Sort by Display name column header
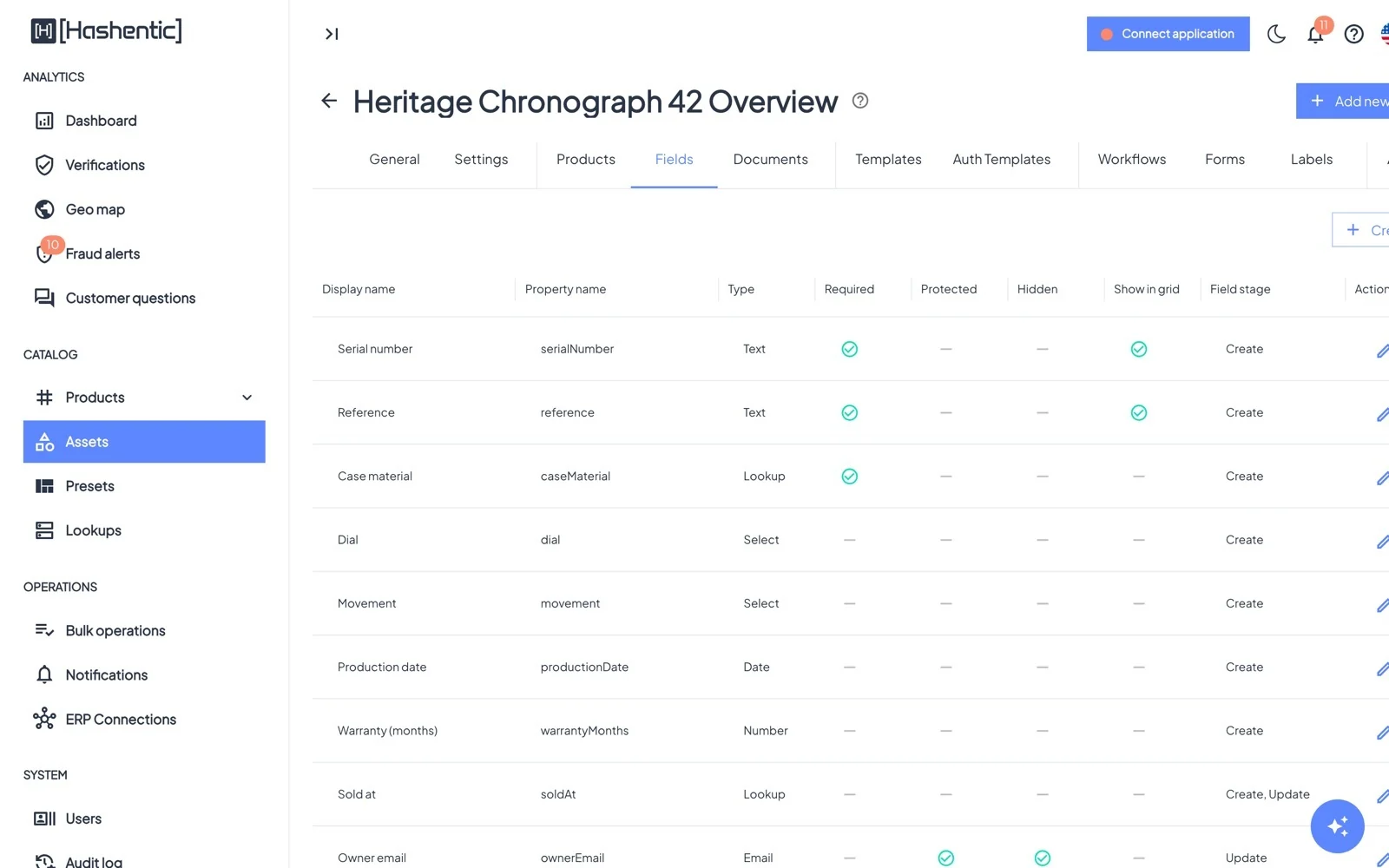 [x=359, y=289]
